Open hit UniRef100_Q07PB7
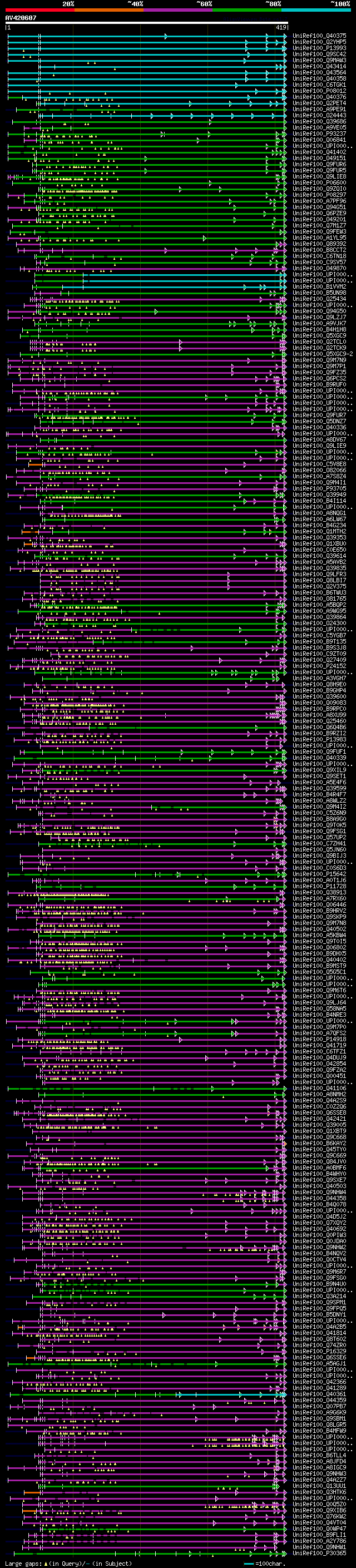Screen dimensions: 356x1568 pyautogui.click(x=319, y=1406)
